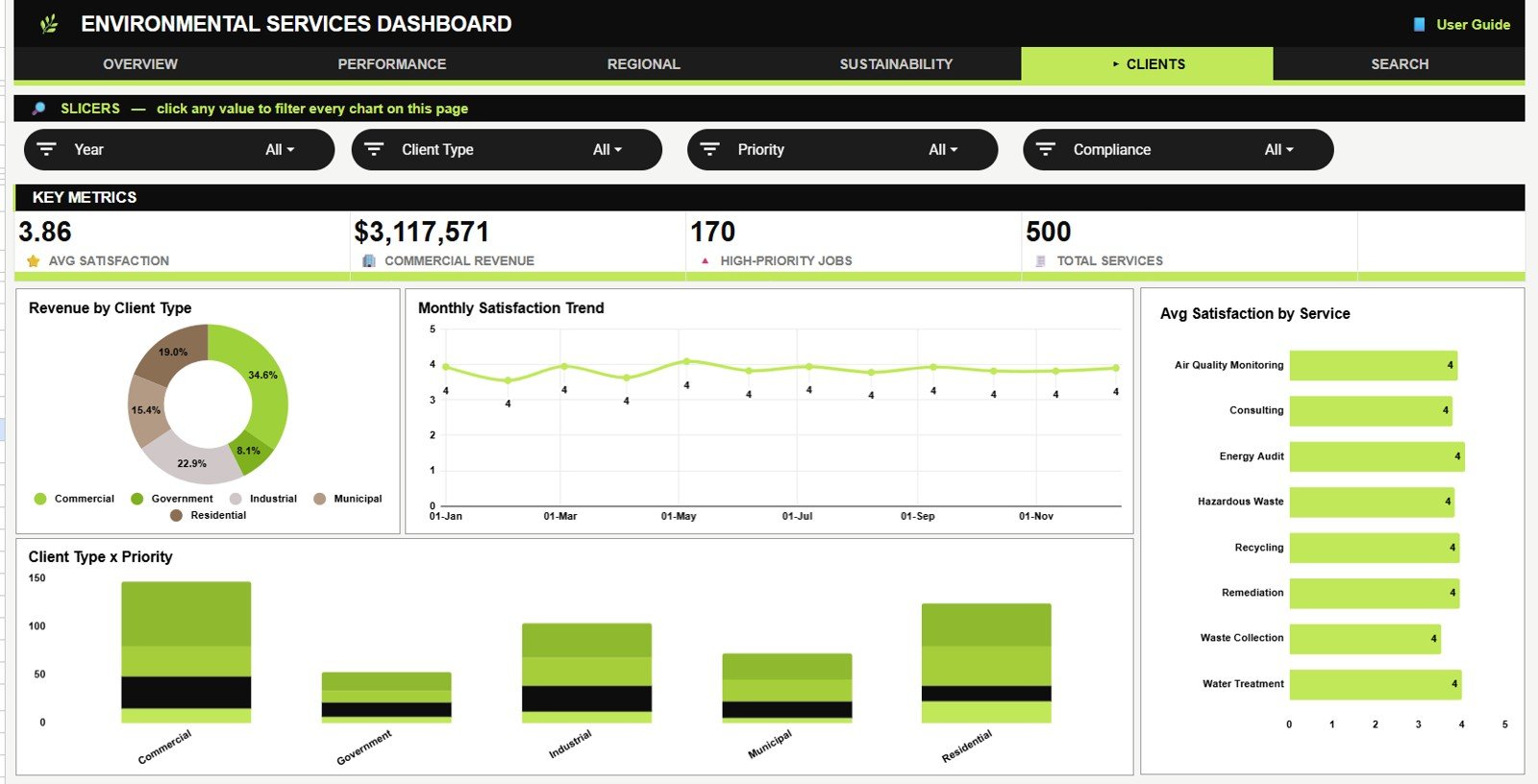Click the document icon beside Total Services
This screenshot has width=1538, height=784.
(x=1040, y=260)
